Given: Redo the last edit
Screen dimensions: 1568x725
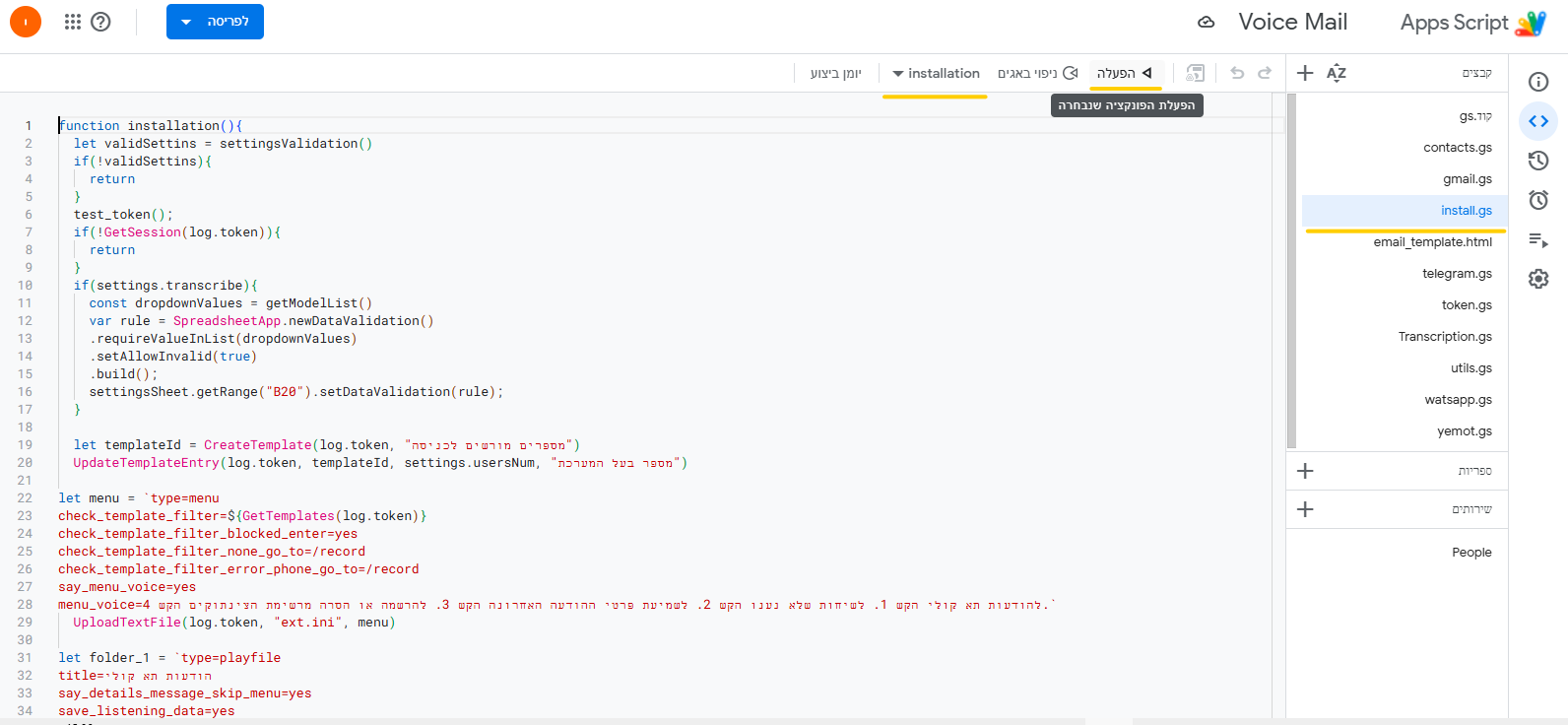Looking at the screenshot, I should point(1265,73).
